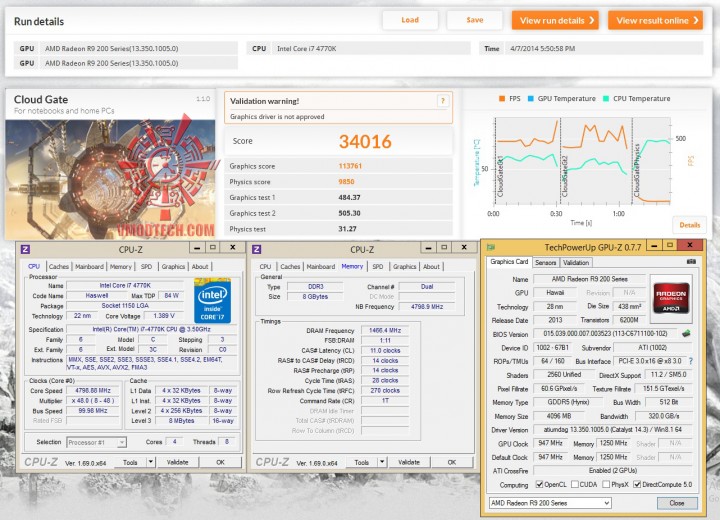Click OK button in Memory CPU-Z window

tap(452, 462)
